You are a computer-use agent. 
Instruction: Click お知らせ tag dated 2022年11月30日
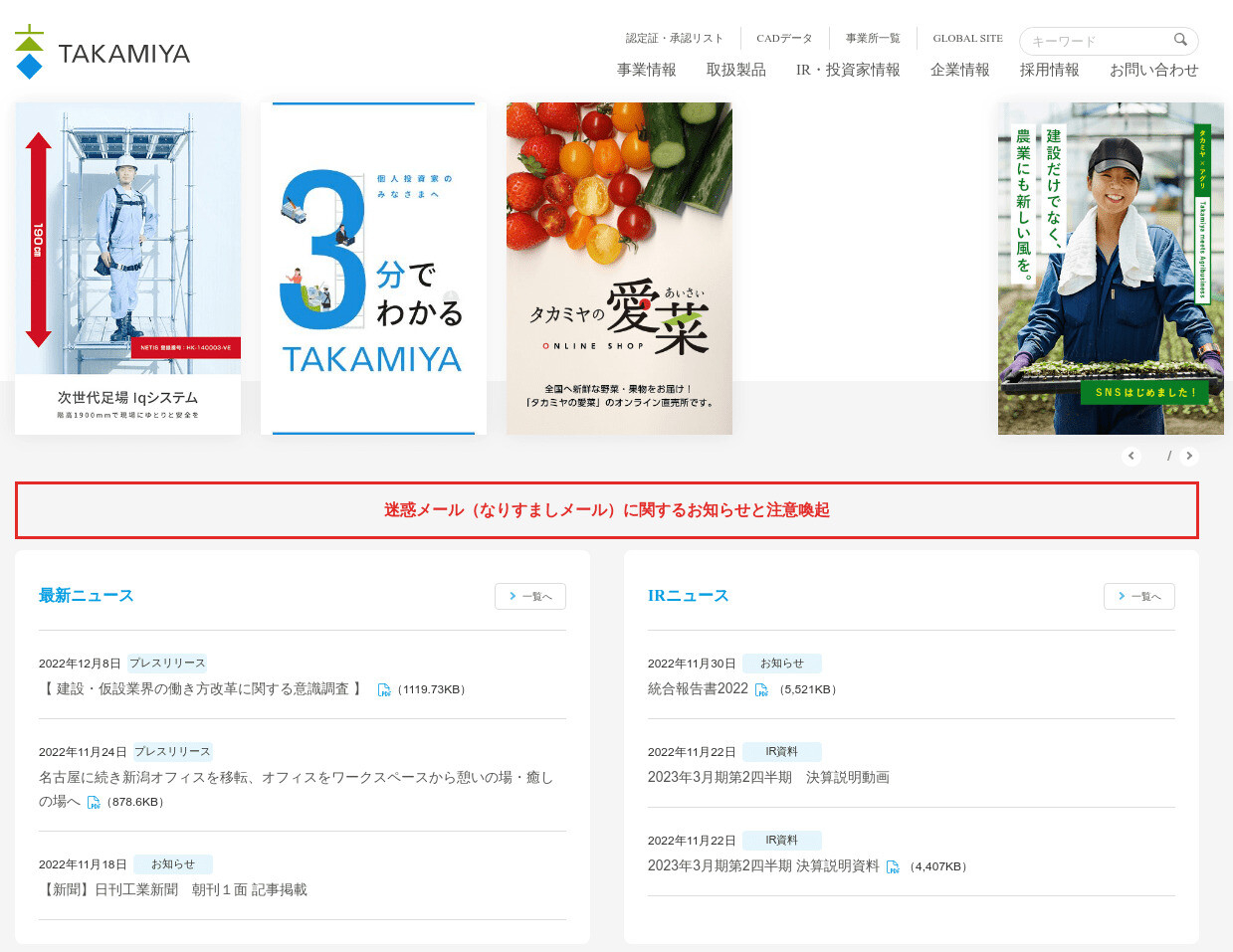tap(782, 664)
